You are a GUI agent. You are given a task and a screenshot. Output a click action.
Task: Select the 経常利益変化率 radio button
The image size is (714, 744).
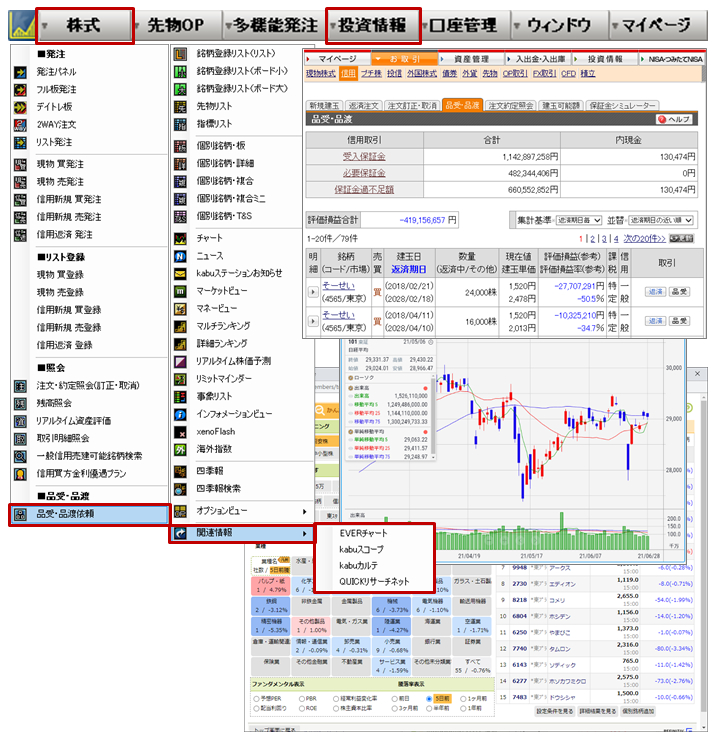336,699
